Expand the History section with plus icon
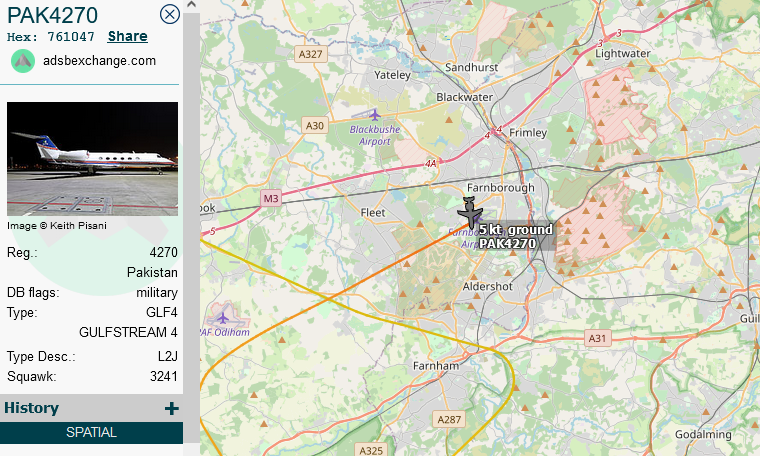 point(171,409)
